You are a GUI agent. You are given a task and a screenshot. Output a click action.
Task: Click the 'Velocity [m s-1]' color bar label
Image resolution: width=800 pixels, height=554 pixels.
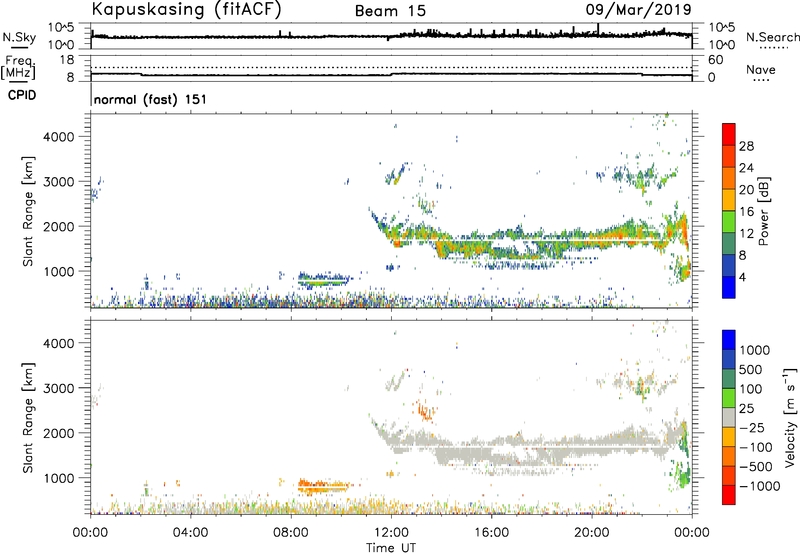coord(790,416)
